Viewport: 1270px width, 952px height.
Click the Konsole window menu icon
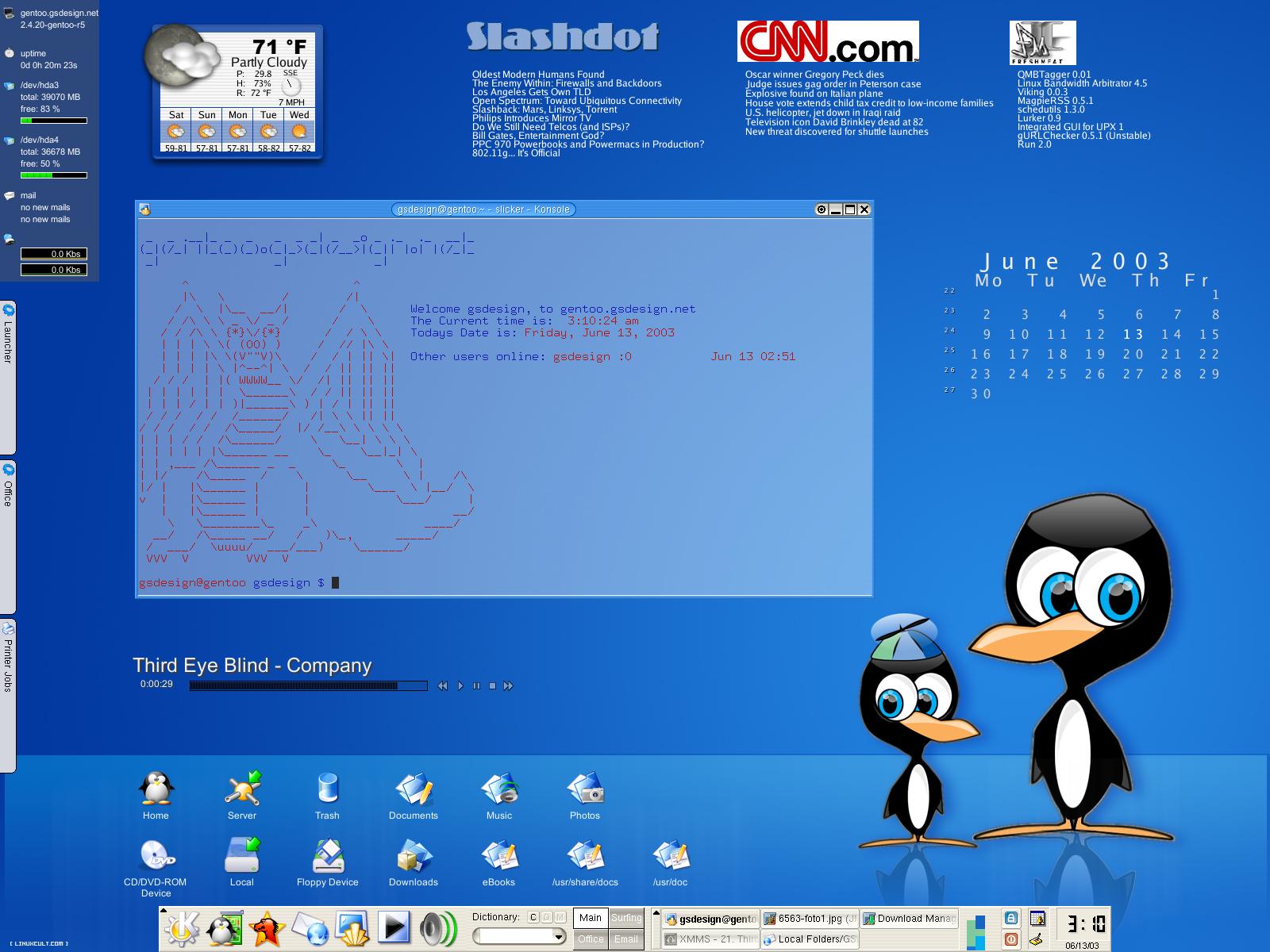144,209
